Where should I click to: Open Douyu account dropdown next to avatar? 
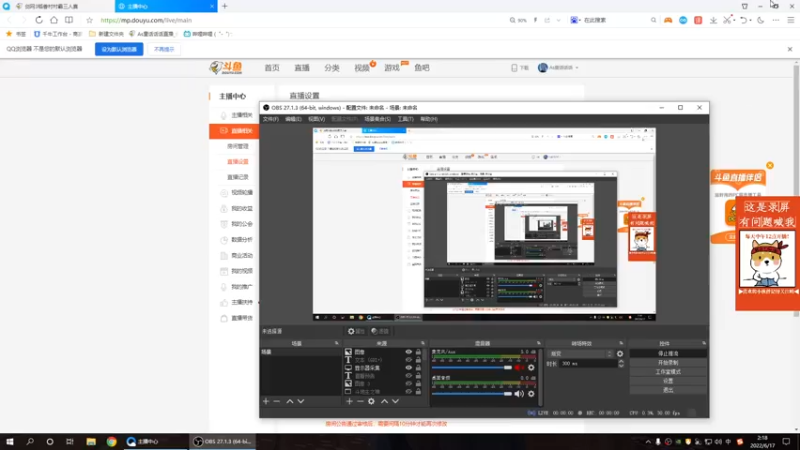click(x=577, y=68)
